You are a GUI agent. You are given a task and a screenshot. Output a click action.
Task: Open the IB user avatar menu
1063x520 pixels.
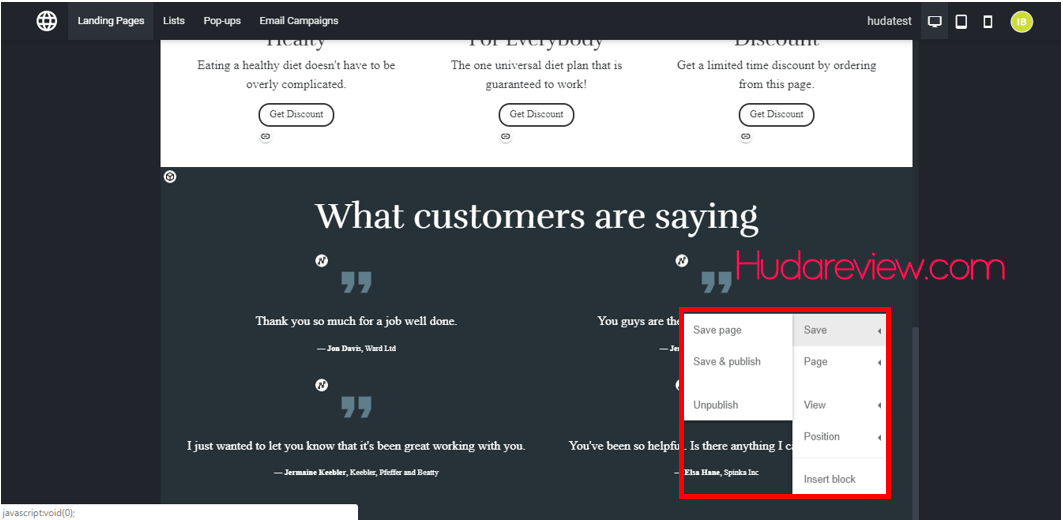point(1021,21)
